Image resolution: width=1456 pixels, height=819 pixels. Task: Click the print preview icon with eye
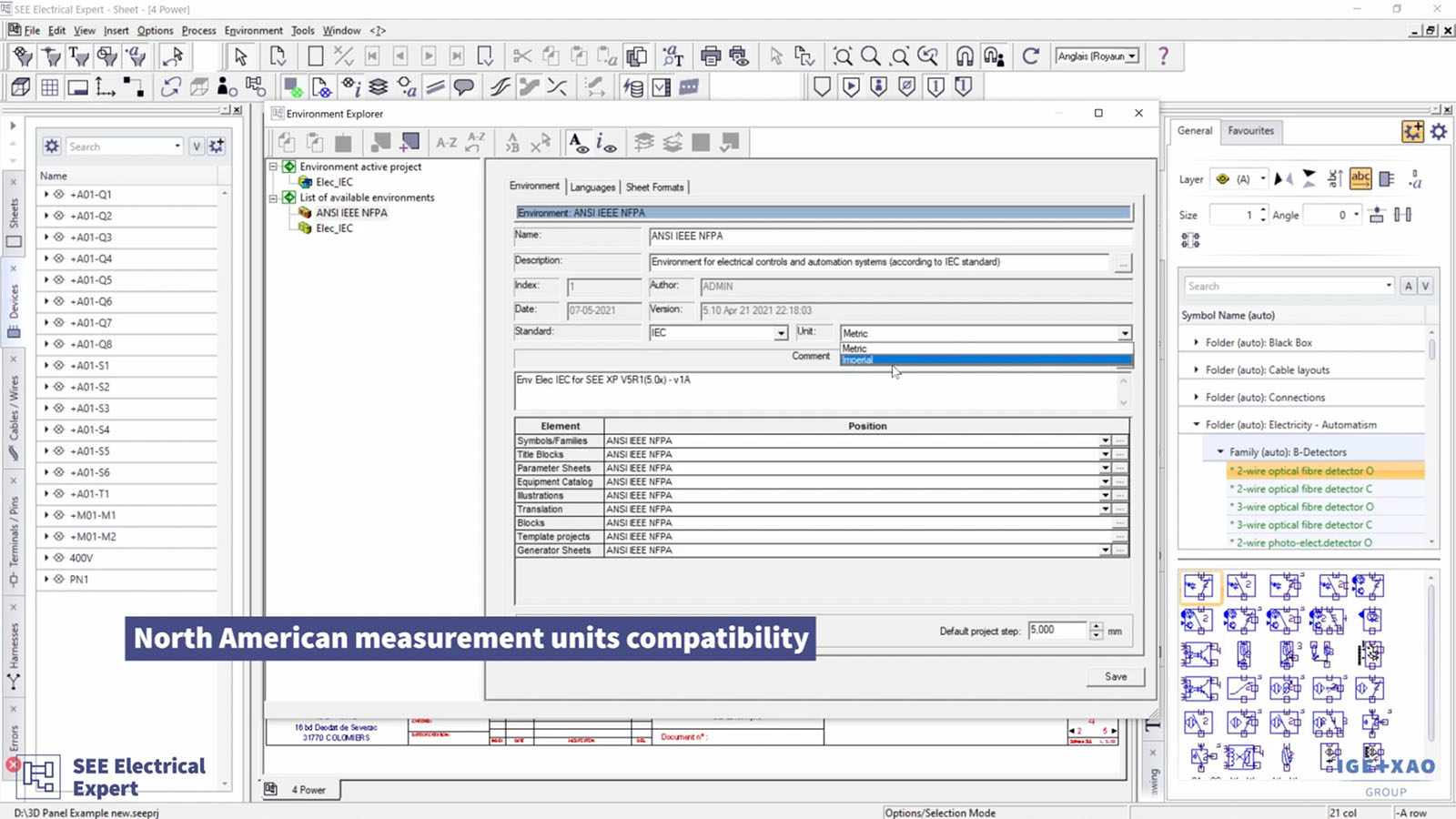click(x=739, y=56)
